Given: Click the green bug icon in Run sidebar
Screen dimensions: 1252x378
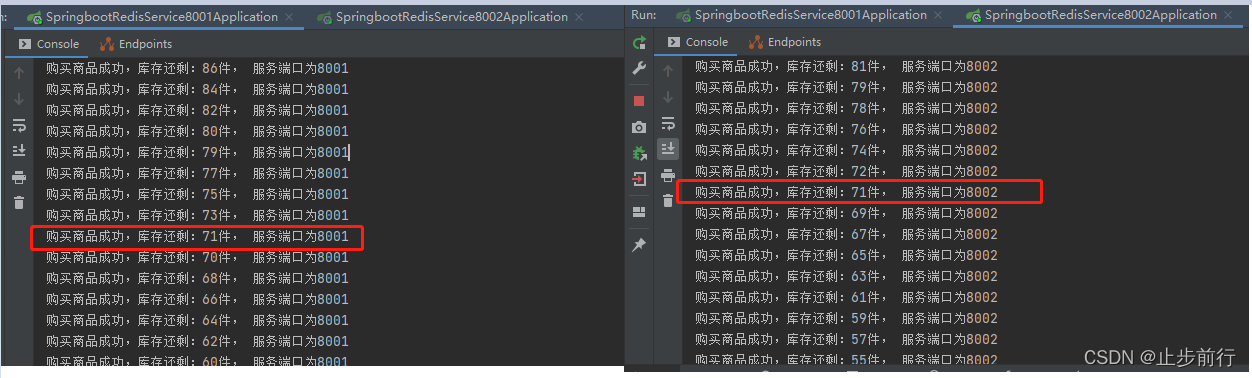Looking at the screenshot, I should point(640,153).
